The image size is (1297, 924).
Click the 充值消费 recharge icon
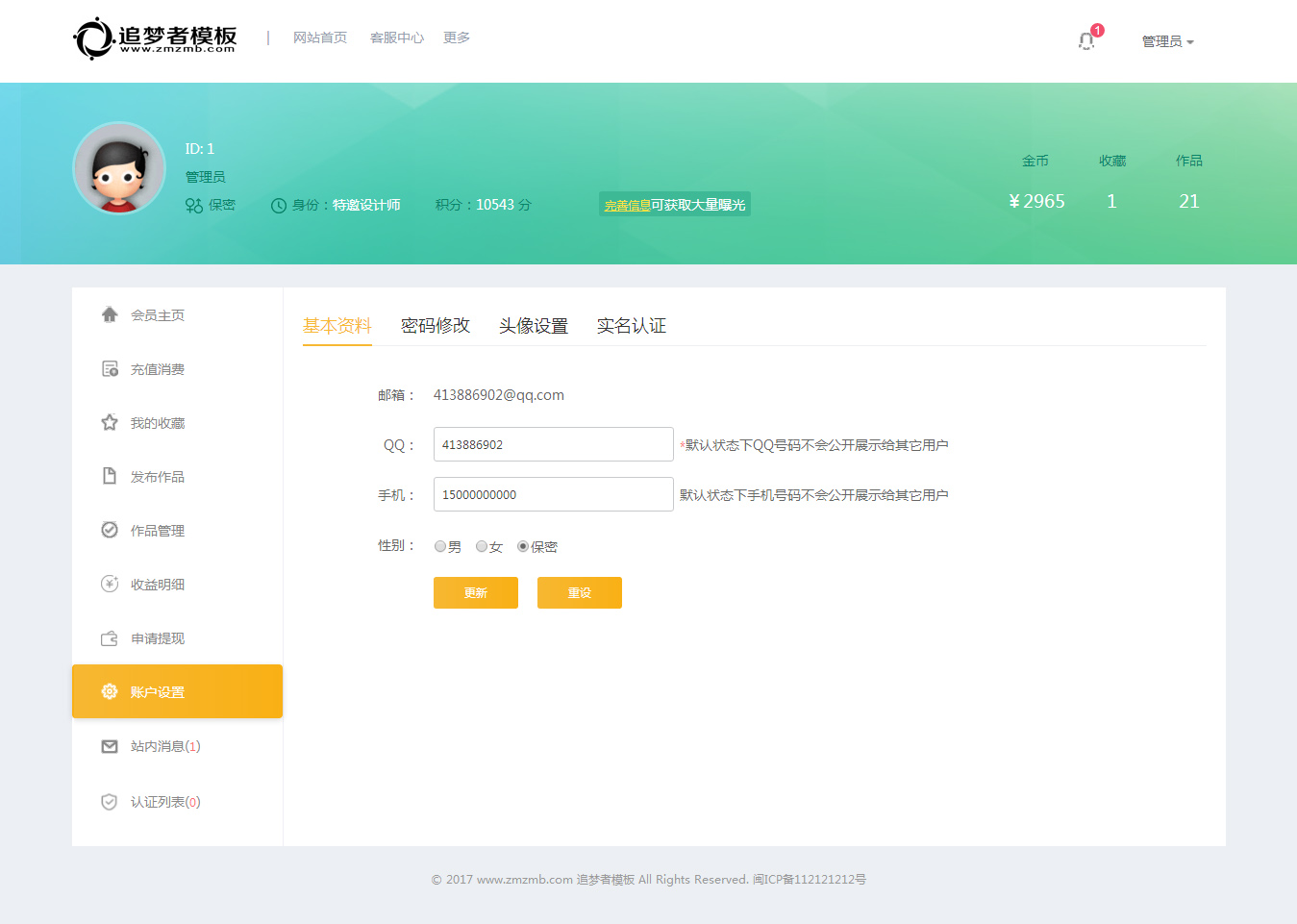click(x=110, y=369)
